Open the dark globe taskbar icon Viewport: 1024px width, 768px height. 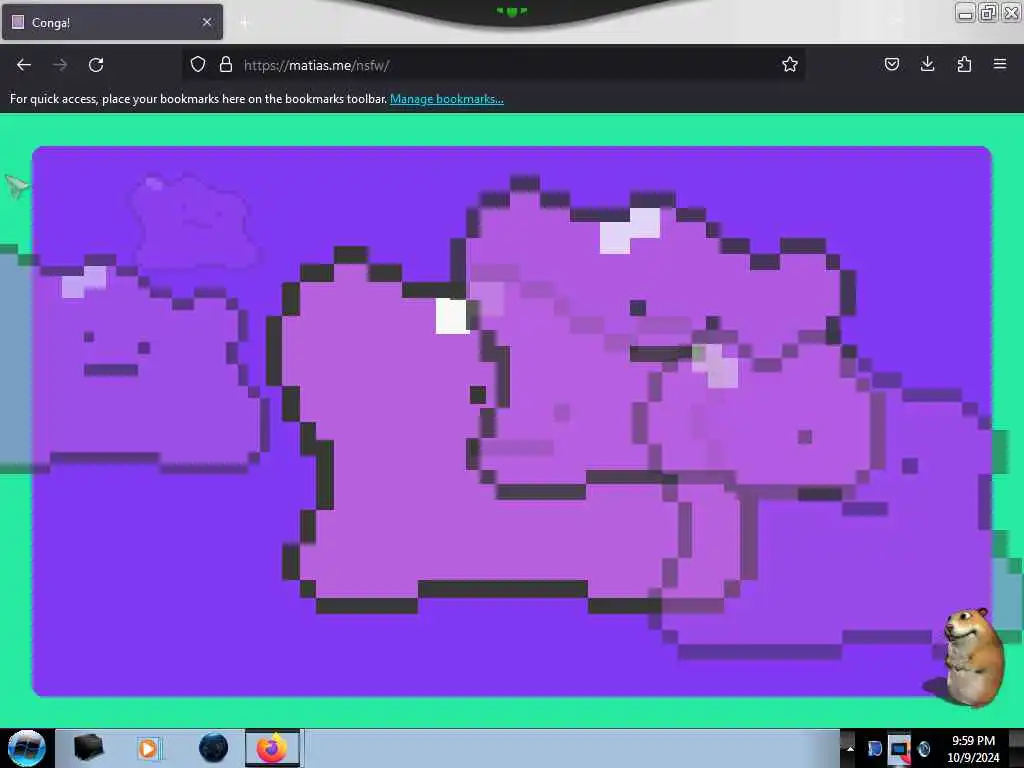[x=213, y=748]
